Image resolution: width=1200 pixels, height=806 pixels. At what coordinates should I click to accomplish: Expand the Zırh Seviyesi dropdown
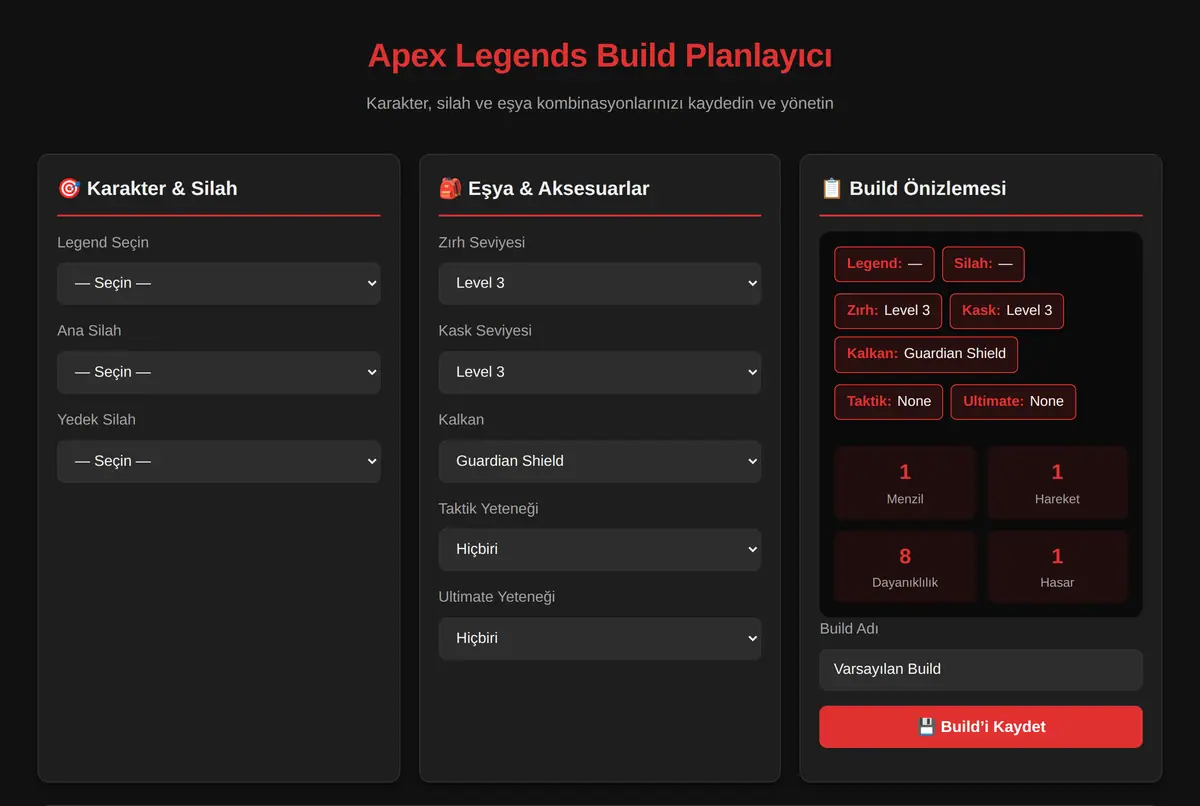599,283
